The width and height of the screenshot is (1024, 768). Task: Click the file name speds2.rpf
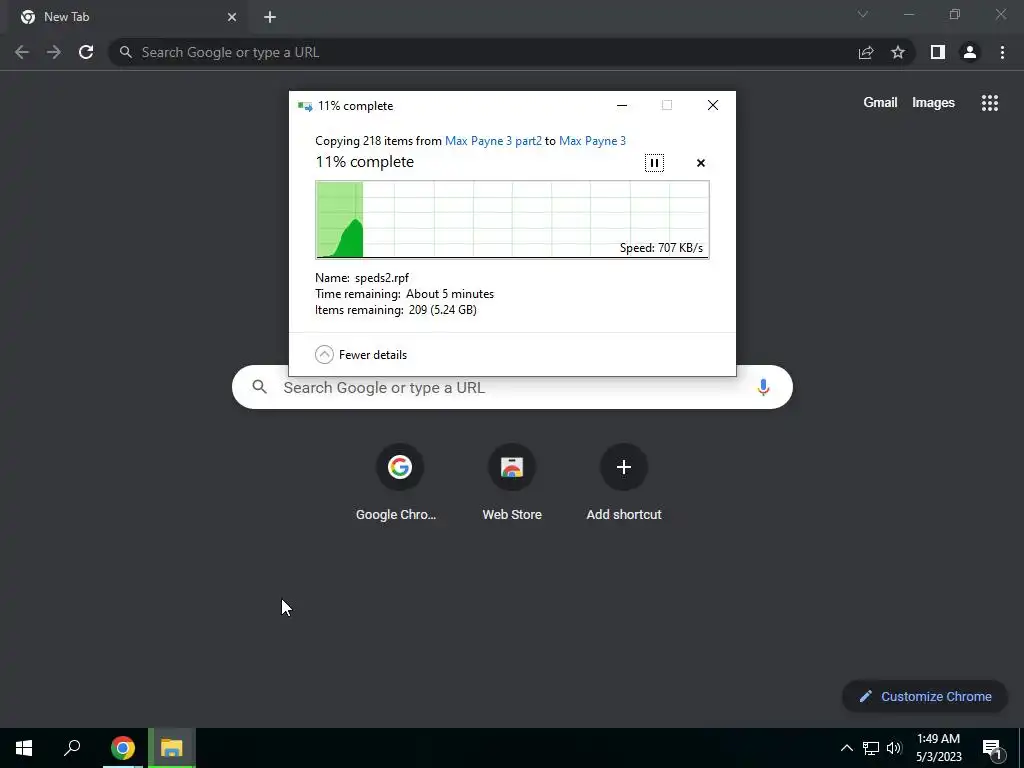click(381, 278)
